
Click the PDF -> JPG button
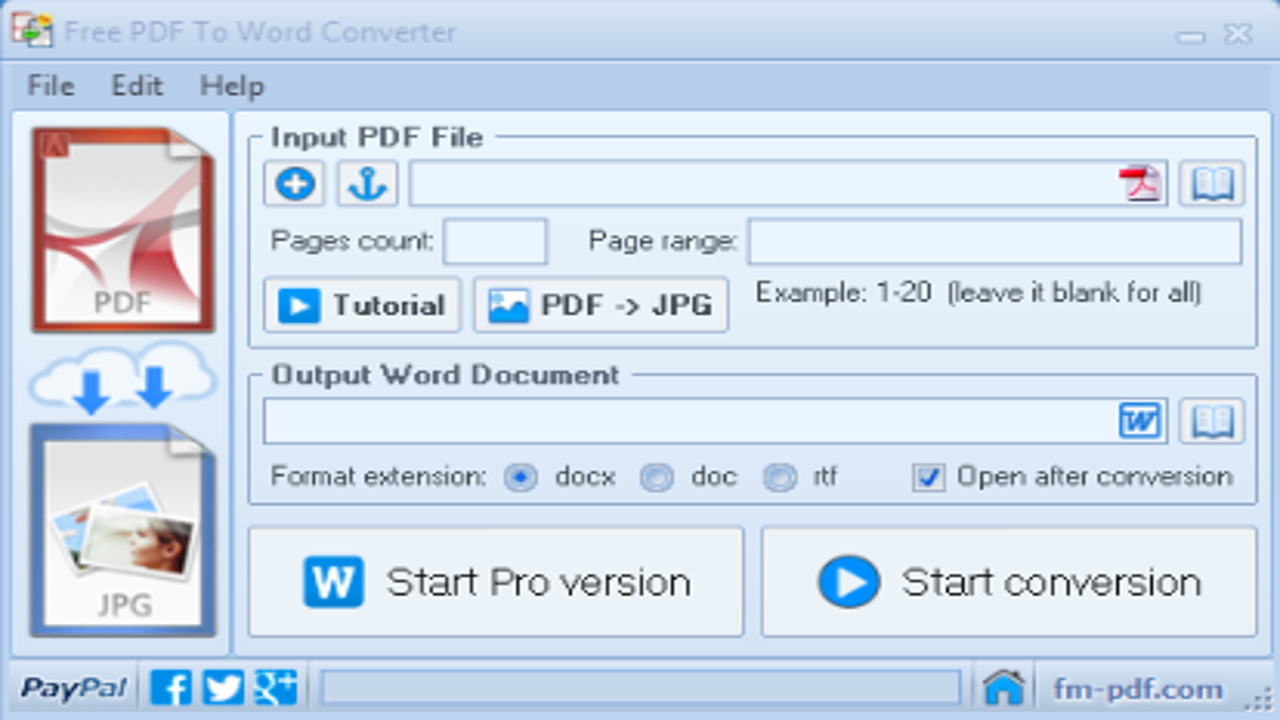click(x=600, y=305)
